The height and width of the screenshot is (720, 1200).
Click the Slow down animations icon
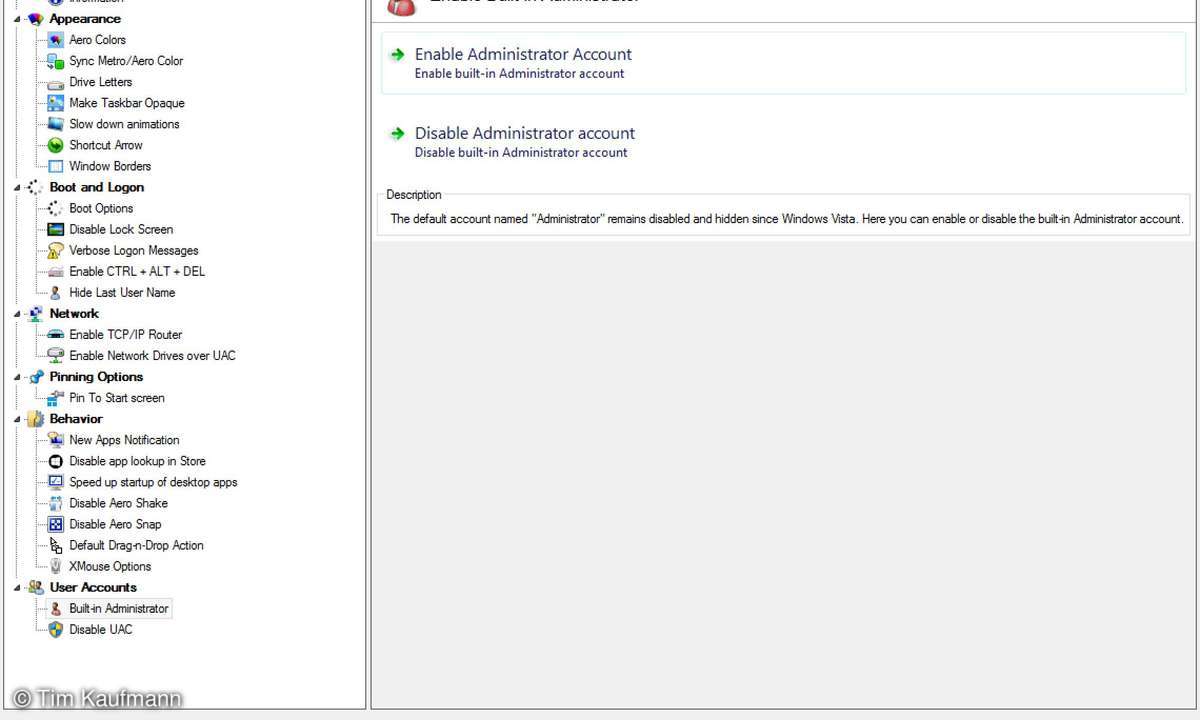[x=56, y=124]
